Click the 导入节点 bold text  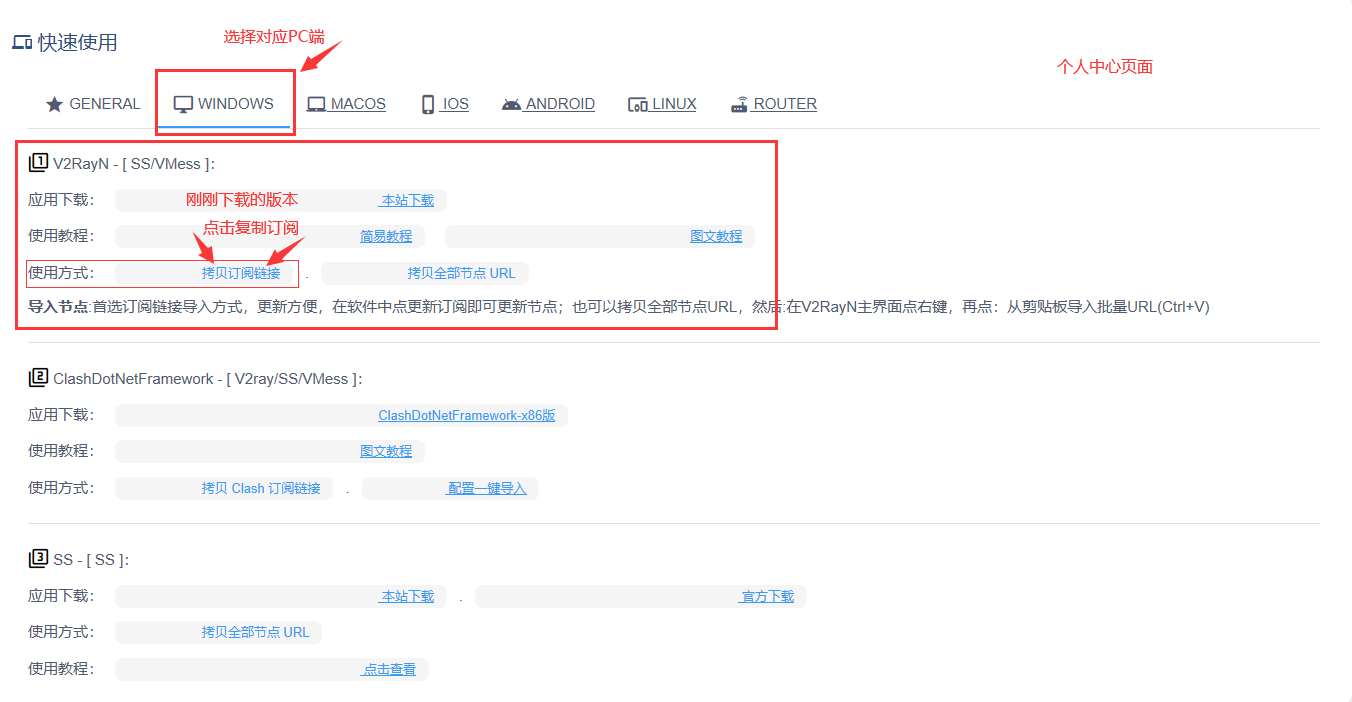pyautogui.click(x=58, y=307)
